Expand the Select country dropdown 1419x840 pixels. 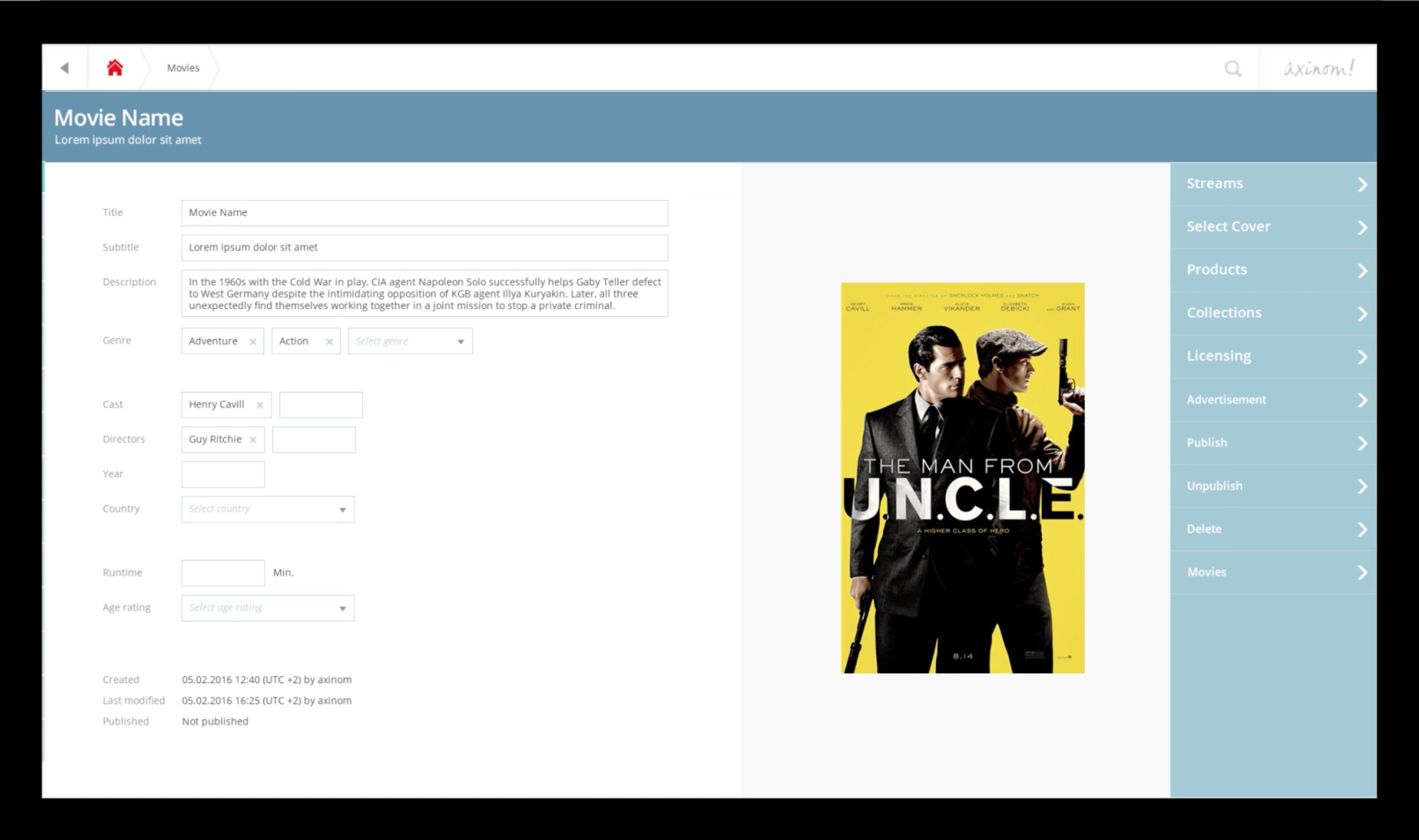[x=268, y=509]
